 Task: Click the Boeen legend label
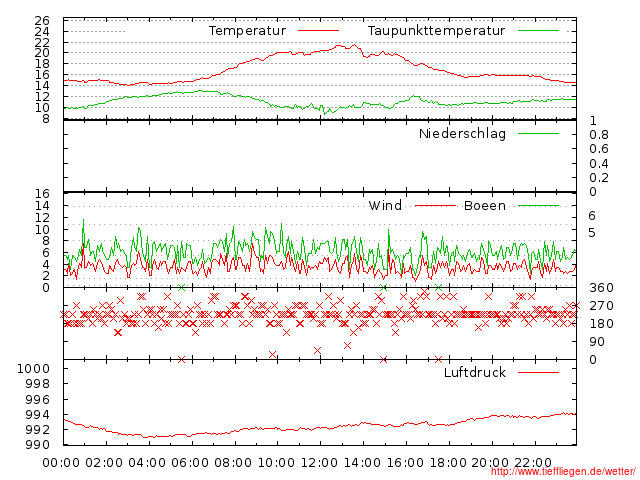(x=485, y=205)
